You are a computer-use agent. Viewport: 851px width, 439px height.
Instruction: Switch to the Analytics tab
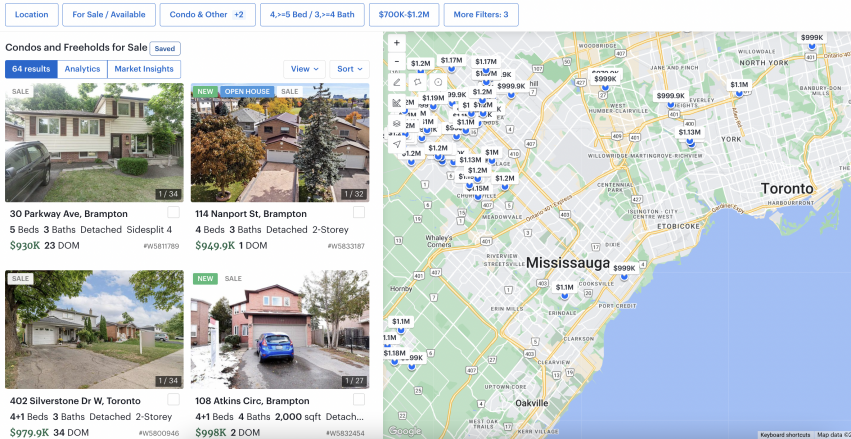pos(82,69)
